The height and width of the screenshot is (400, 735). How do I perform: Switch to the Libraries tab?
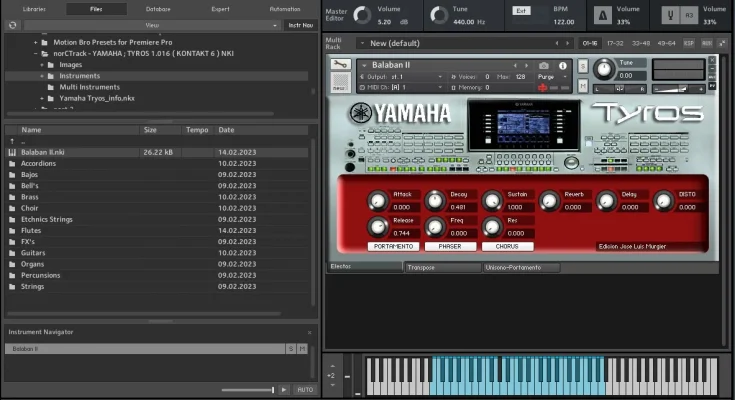(34, 8)
